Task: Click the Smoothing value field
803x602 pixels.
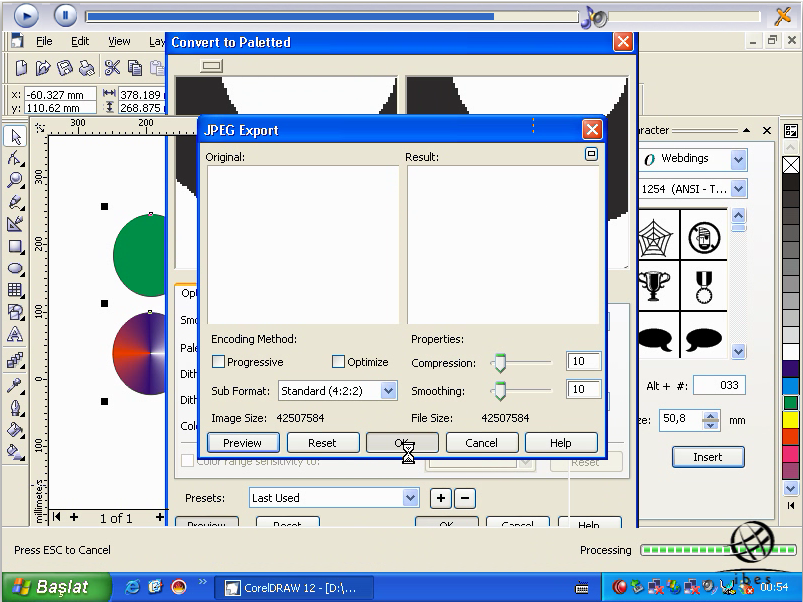Action: point(583,390)
